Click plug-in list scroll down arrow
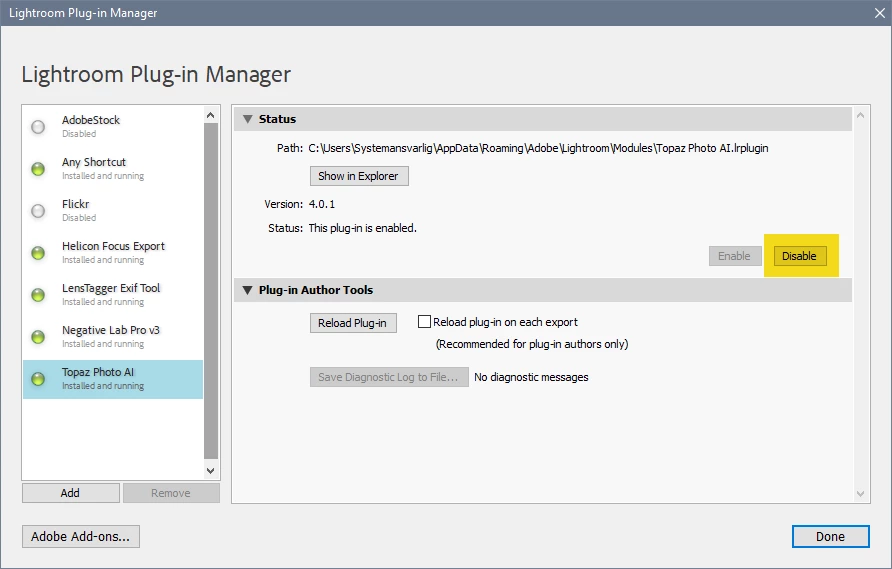Screen dimensions: 892x569 [x=211, y=471]
